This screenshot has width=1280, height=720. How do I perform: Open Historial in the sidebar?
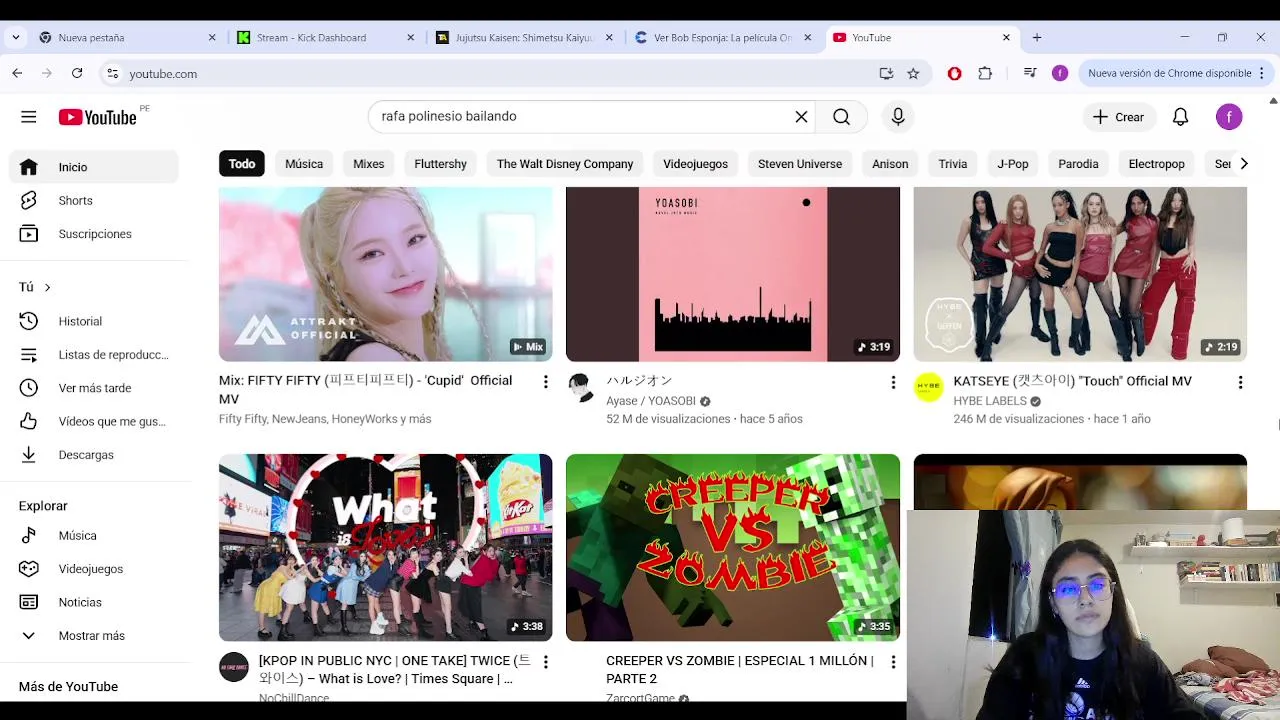[94, 321]
